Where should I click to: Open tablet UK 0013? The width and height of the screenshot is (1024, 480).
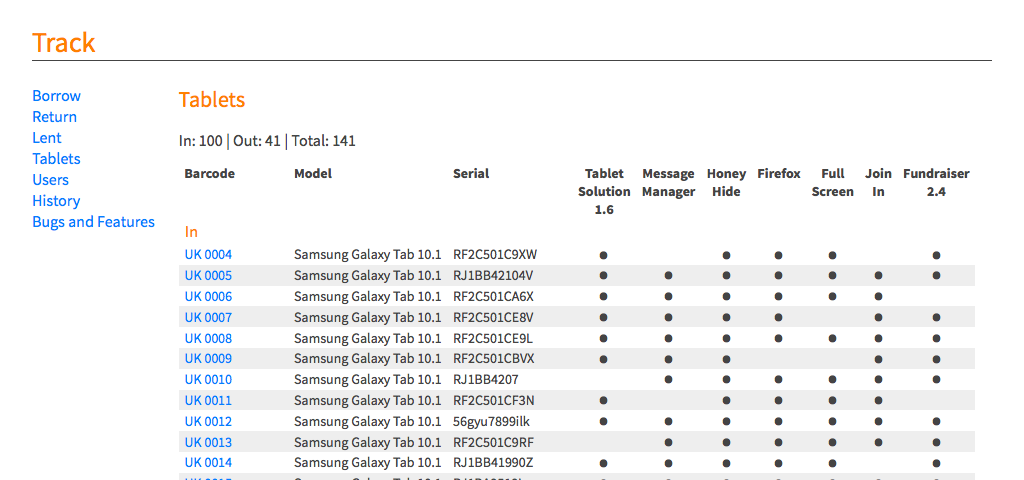208,442
